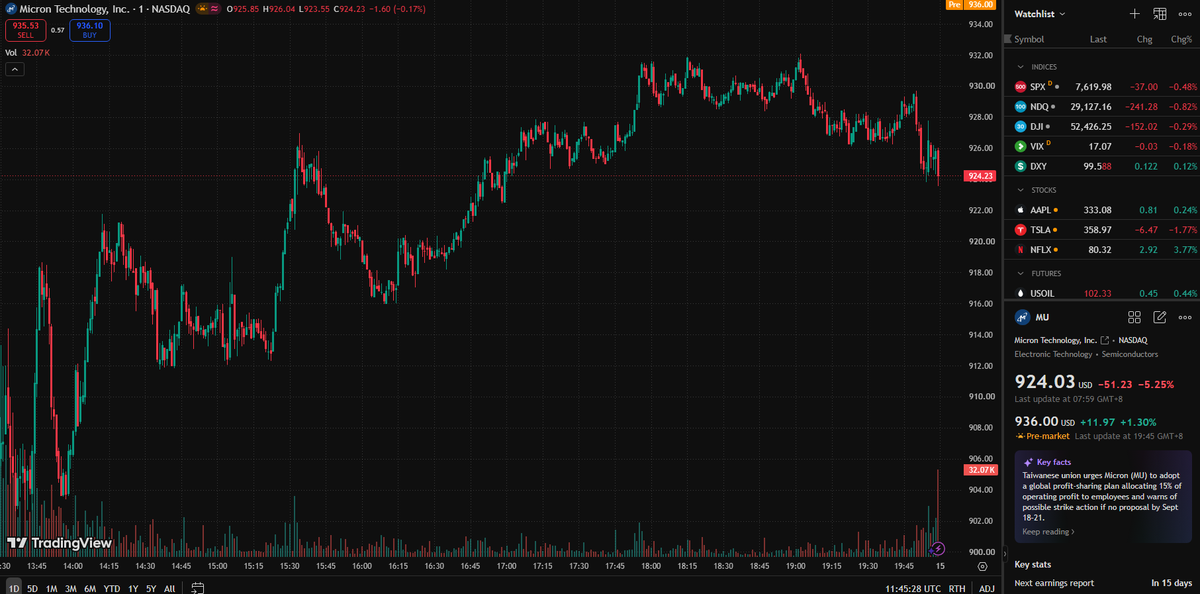
Task: Open the Keep reading link in Key facts
Action: [1049, 532]
